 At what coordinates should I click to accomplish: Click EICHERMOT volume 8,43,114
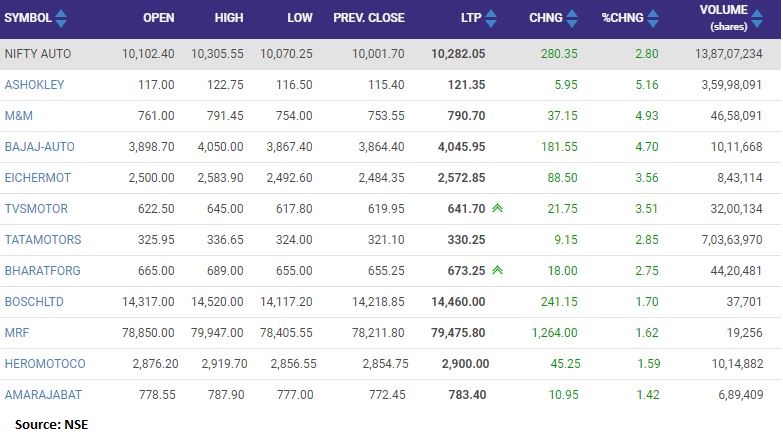pos(740,178)
